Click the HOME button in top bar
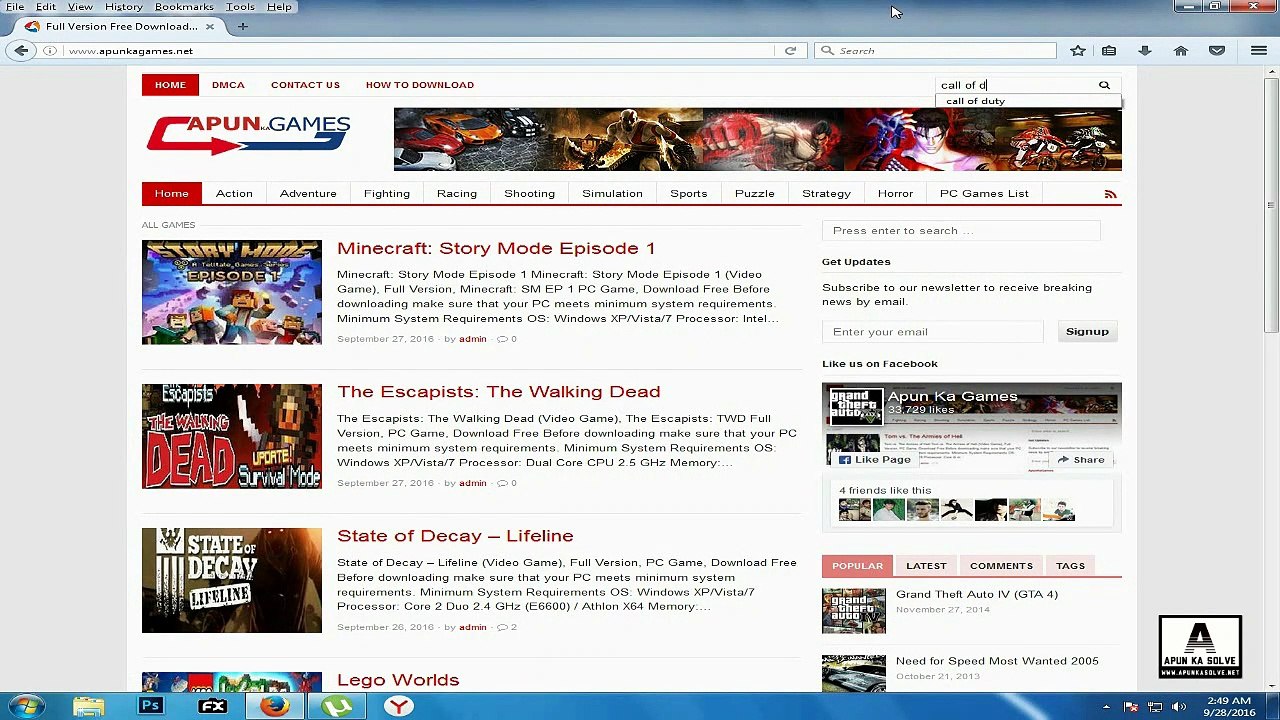 pos(170,85)
